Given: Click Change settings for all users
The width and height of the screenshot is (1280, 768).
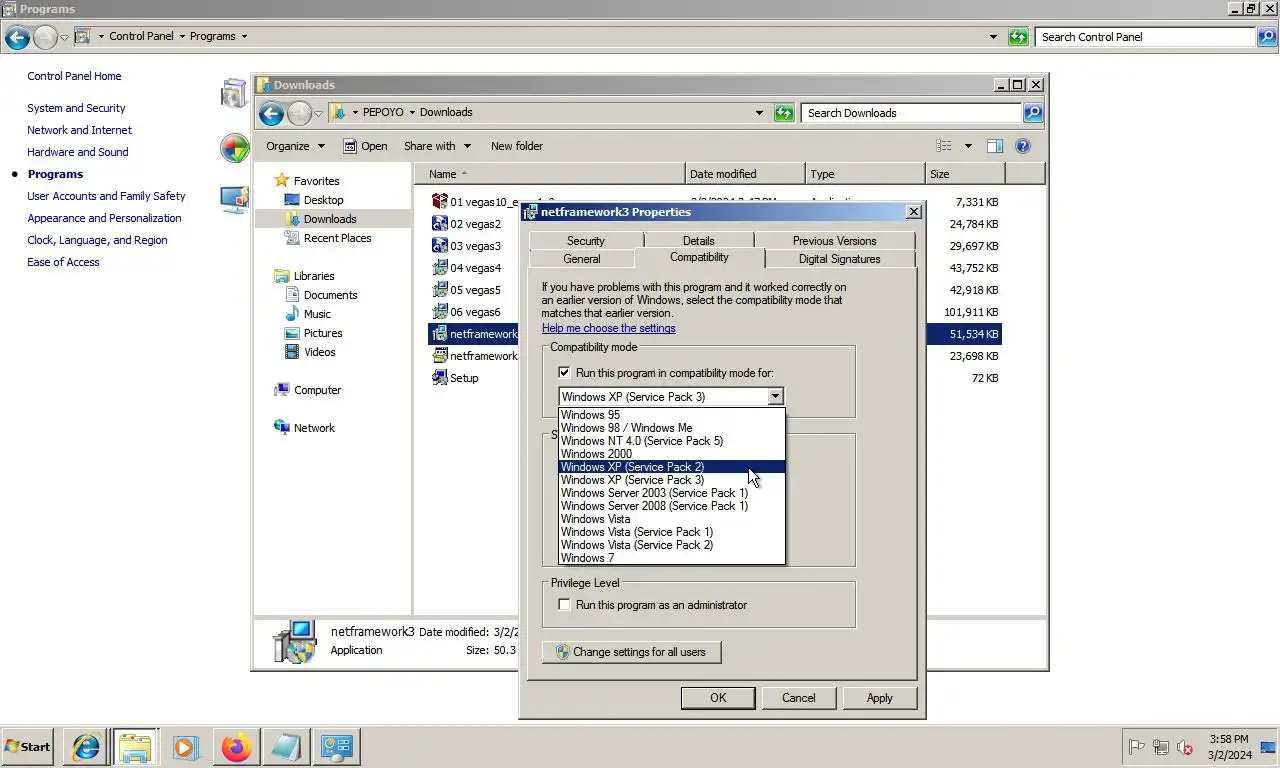Looking at the screenshot, I should coord(631,652).
